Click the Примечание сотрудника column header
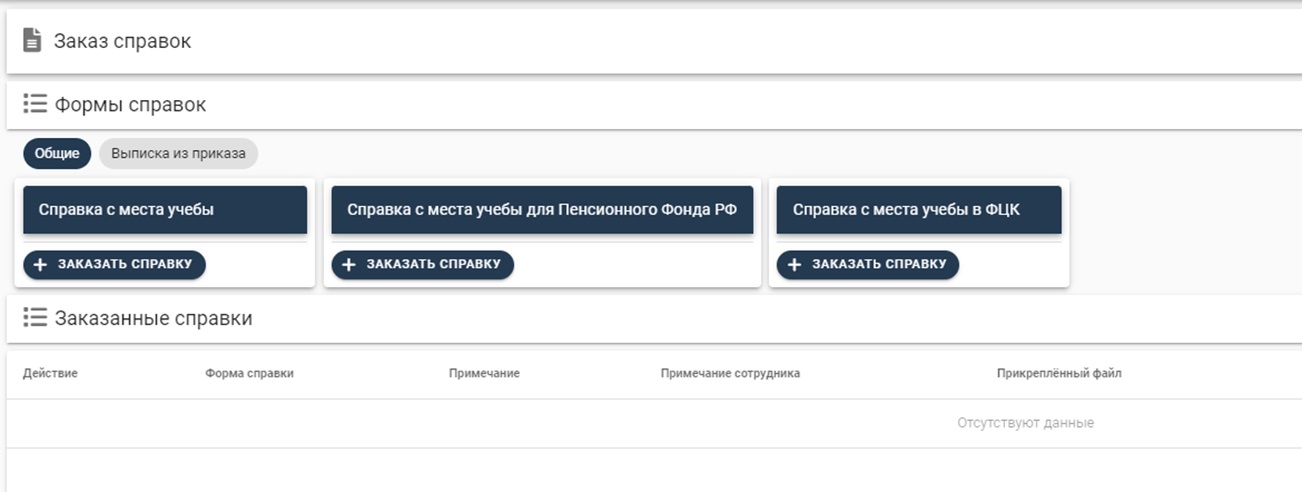Image resolution: width=1302 pixels, height=492 pixels. 730,374
